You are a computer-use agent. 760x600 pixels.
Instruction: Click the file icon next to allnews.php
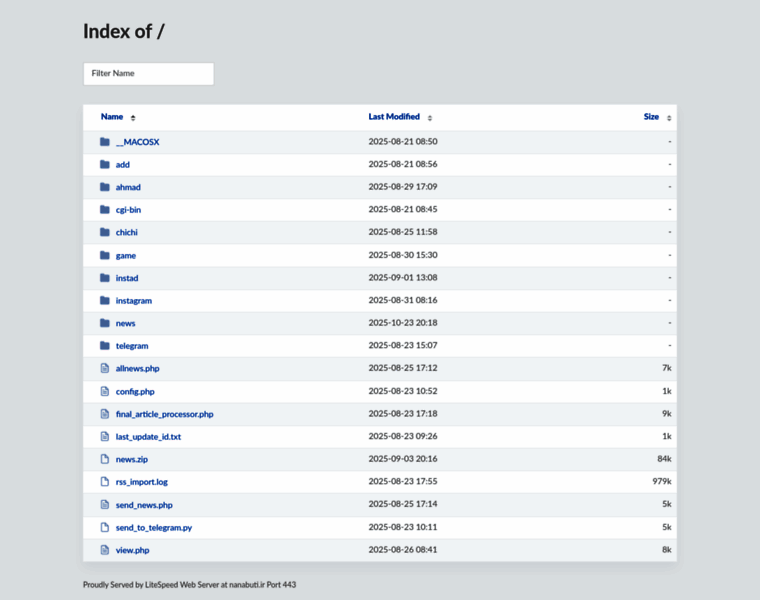pos(104,368)
